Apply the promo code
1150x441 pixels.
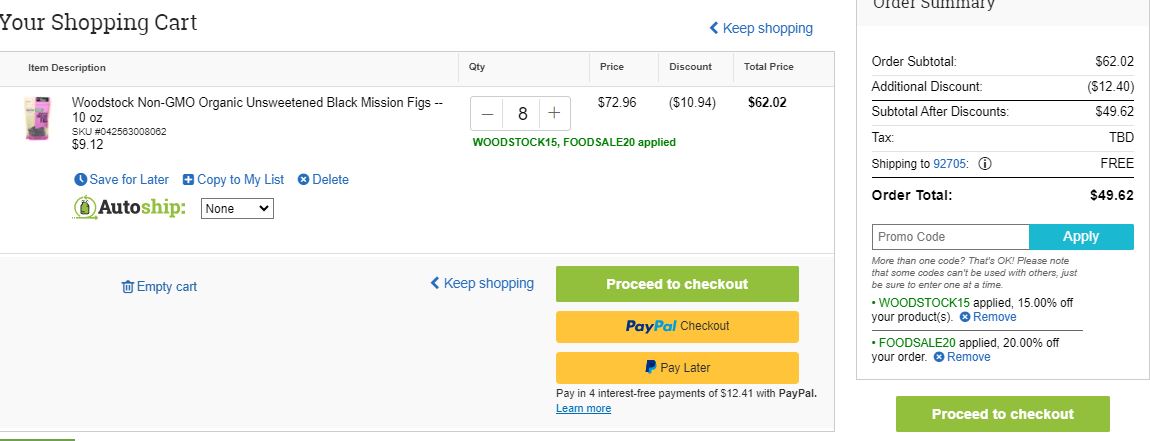tap(1081, 237)
